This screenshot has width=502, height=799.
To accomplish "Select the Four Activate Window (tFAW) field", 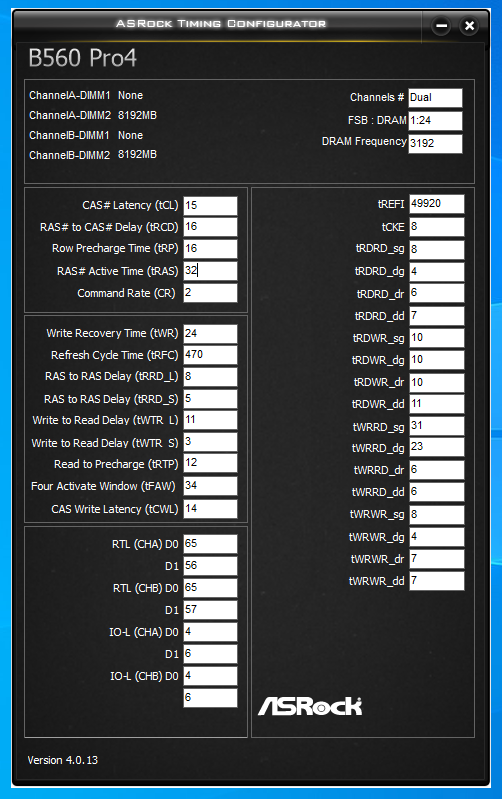I will pos(210,486).
